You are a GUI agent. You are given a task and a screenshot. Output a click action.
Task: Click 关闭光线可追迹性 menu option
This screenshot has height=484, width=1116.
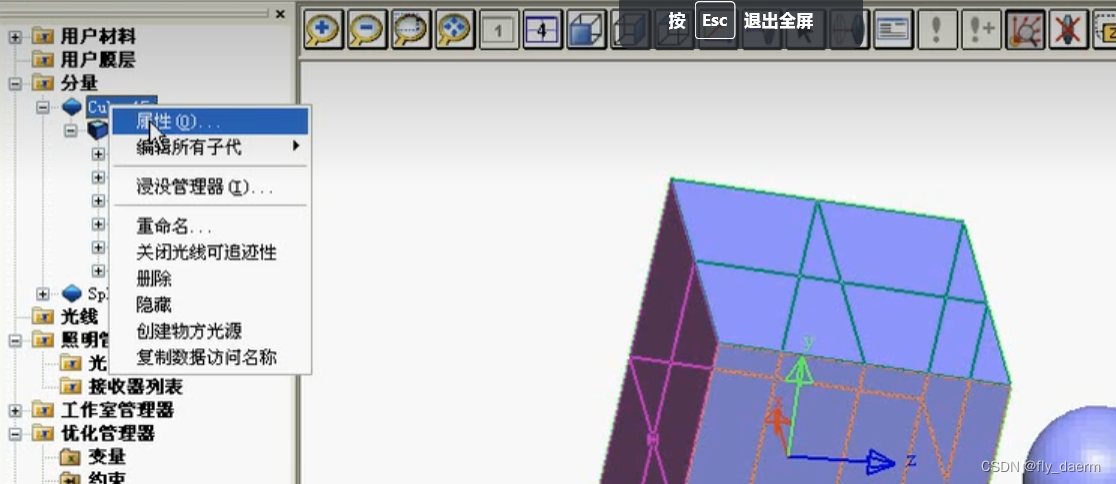click(210, 252)
